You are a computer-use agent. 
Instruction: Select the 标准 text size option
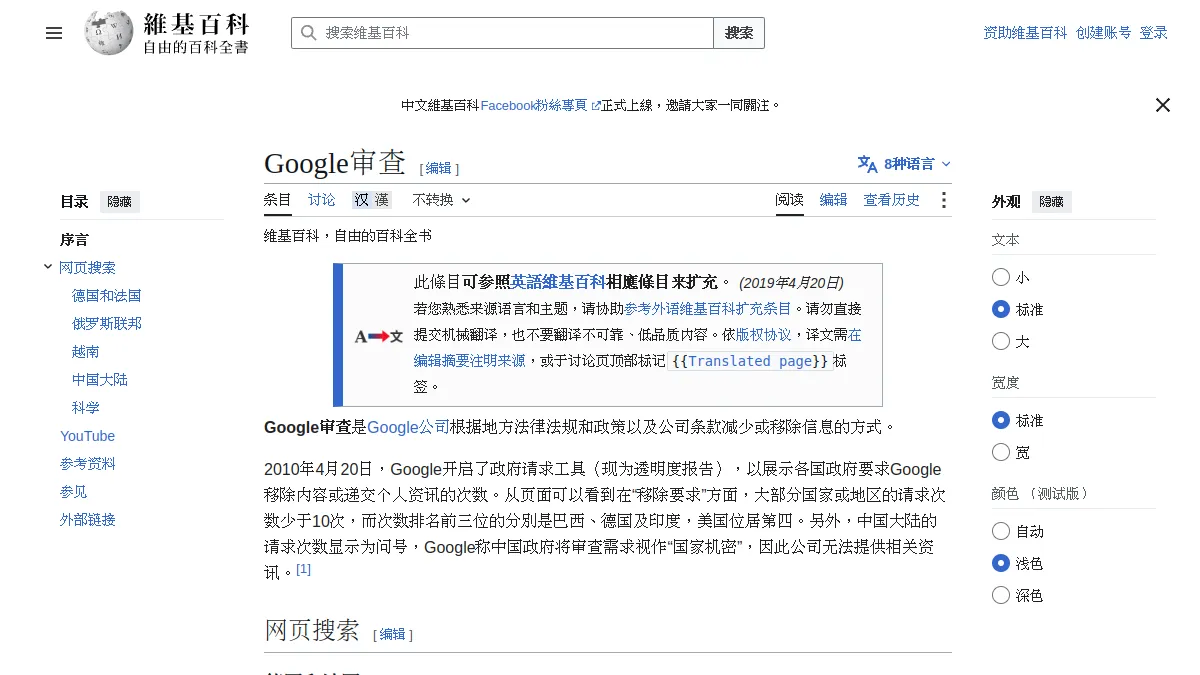click(x=1001, y=309)
